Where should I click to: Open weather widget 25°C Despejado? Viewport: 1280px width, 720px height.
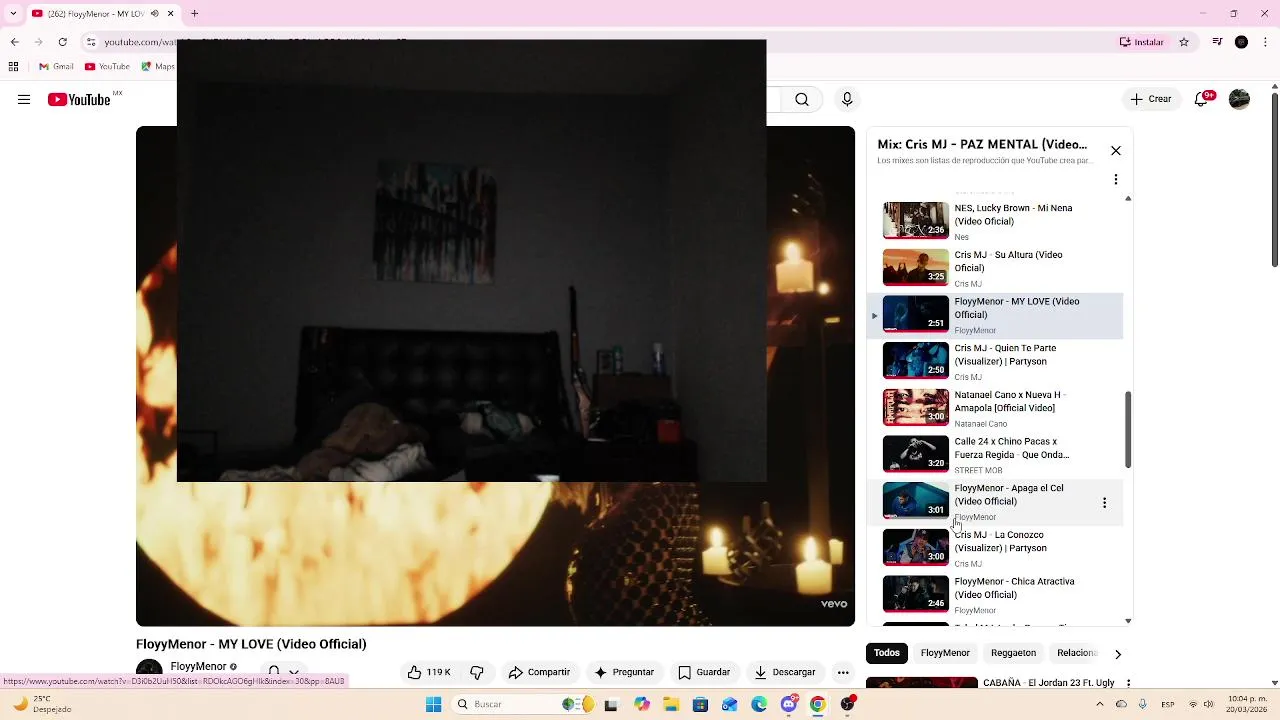42,704
